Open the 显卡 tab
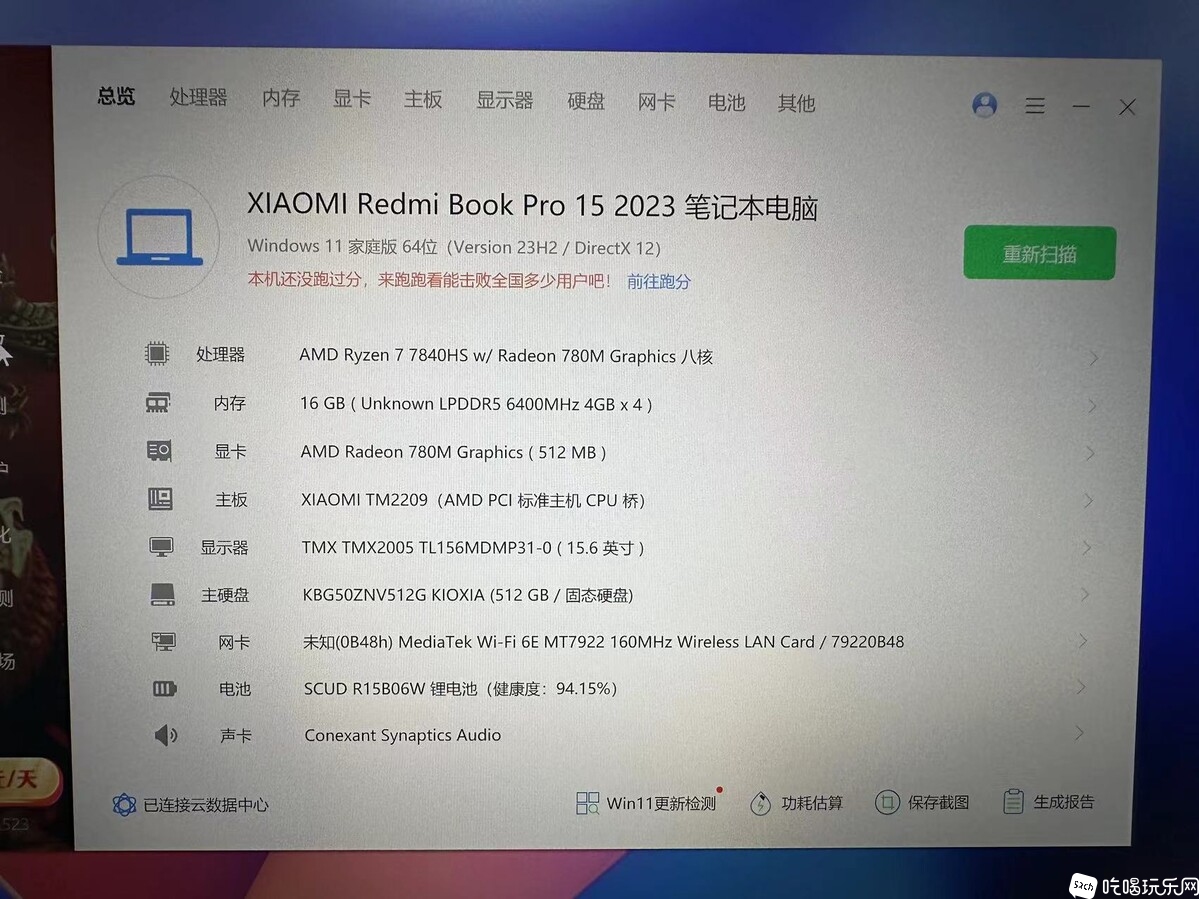 click(352, 99)
